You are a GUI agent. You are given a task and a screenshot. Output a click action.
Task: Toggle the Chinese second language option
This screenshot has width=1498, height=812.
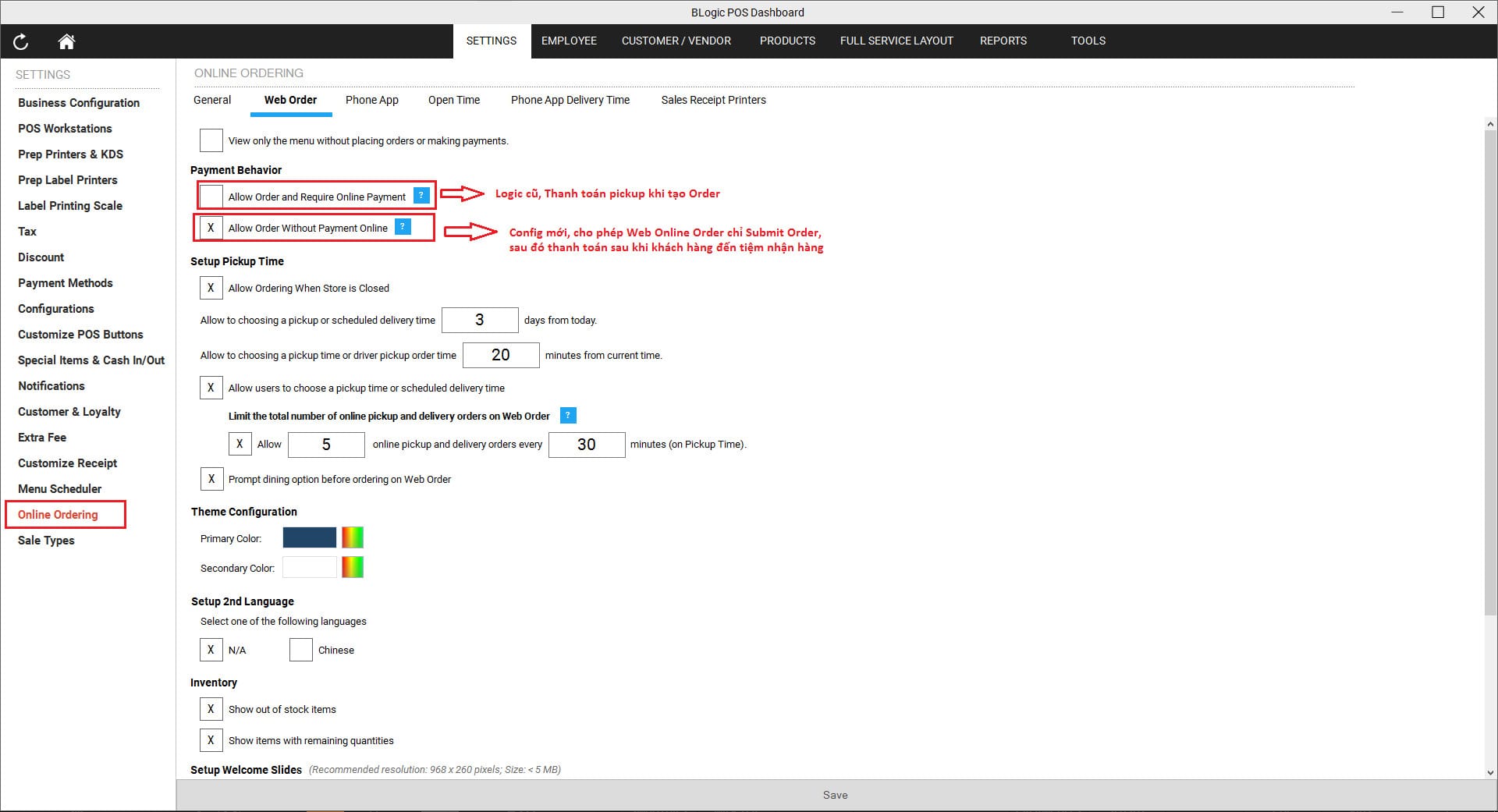(300, 649)
